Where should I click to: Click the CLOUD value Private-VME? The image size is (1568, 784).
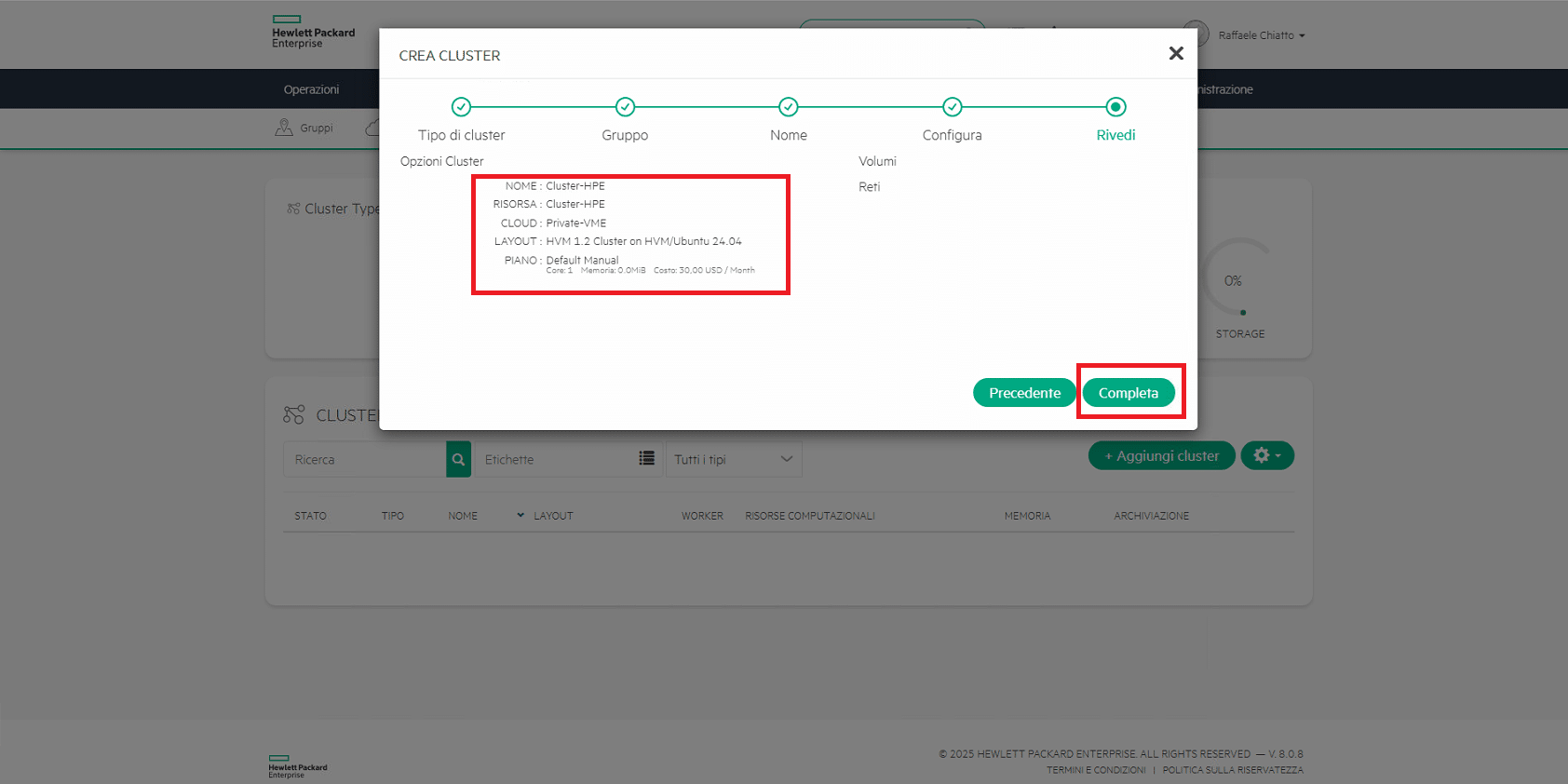pyautogui.click(x=575, y=223)
